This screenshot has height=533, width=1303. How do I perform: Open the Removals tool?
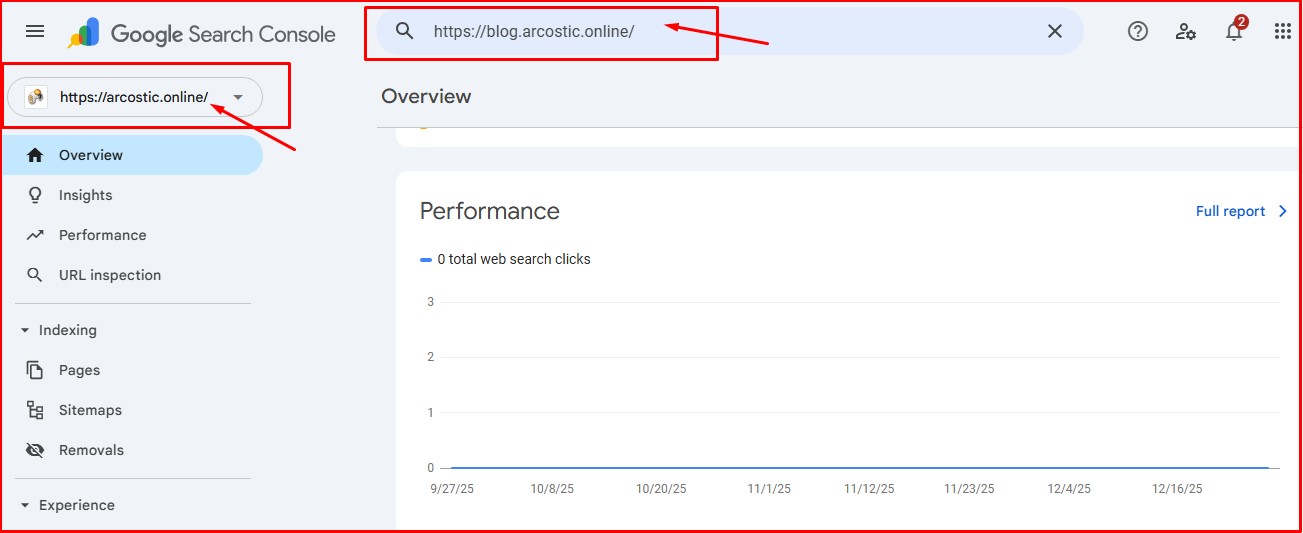coord(91,450)
